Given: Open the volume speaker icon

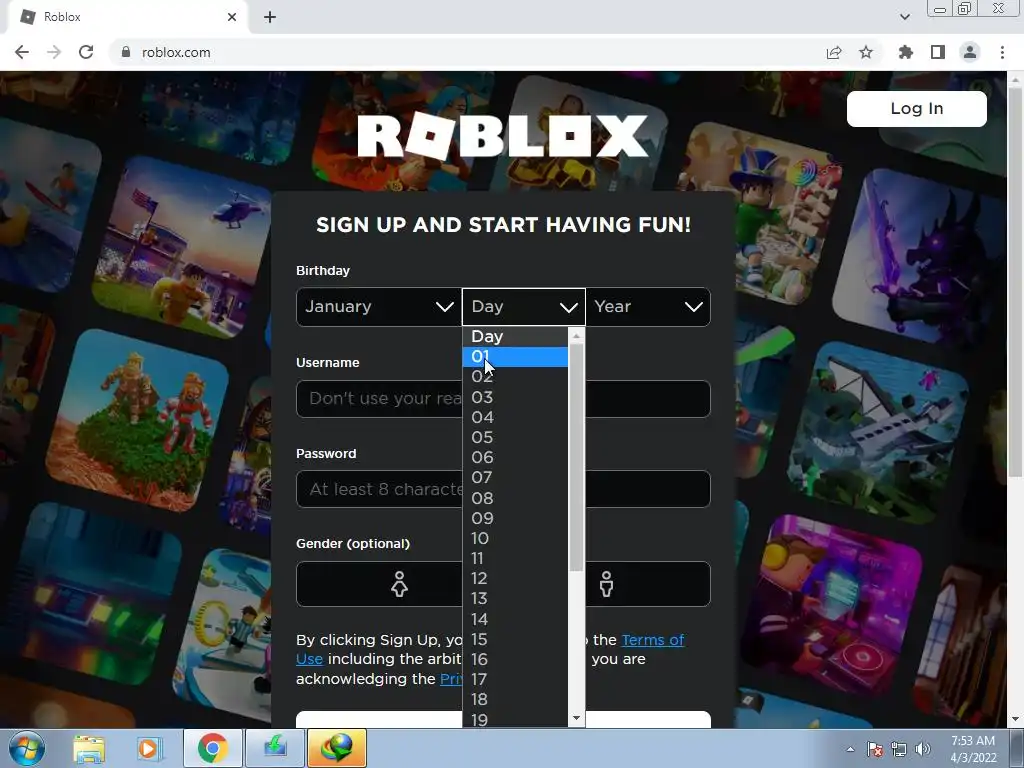Looking at the screenshot, I should click(x=923, y=749).
